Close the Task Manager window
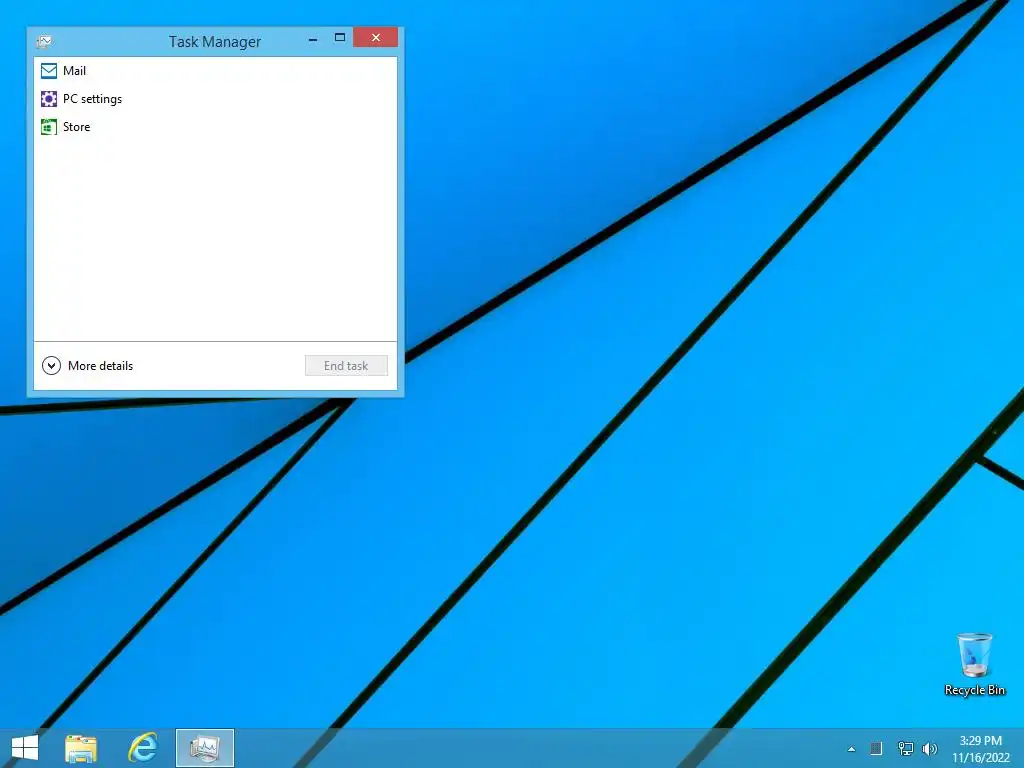 coord(376,37)
